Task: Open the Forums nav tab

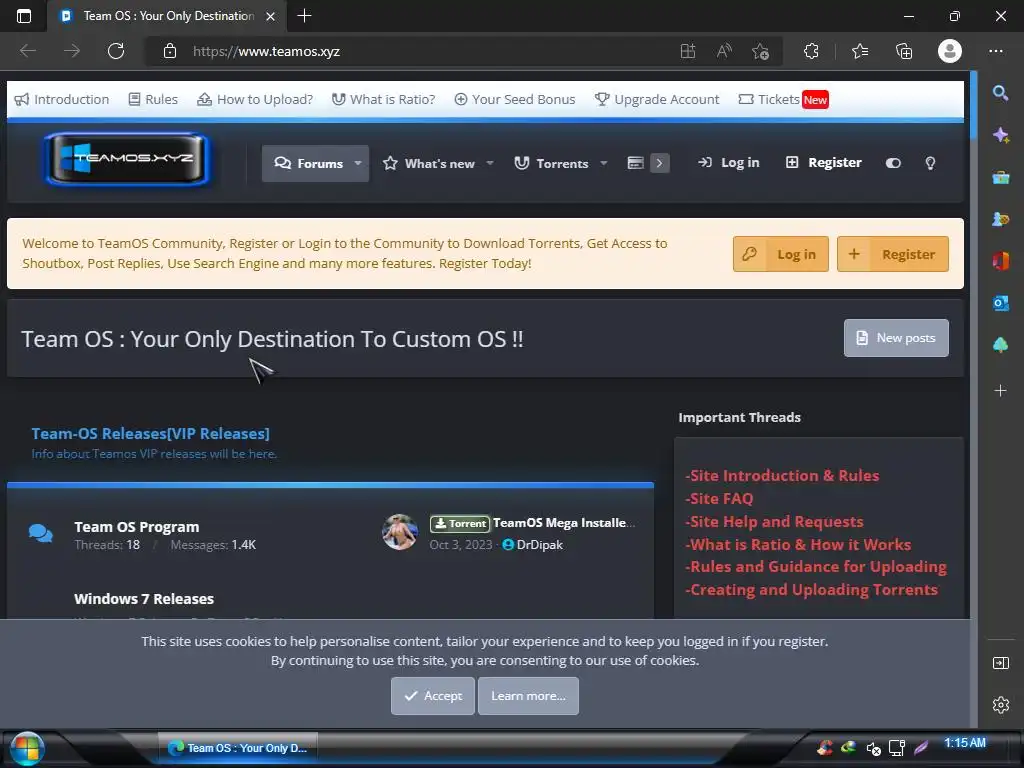Action: click(x=308, y=163)
